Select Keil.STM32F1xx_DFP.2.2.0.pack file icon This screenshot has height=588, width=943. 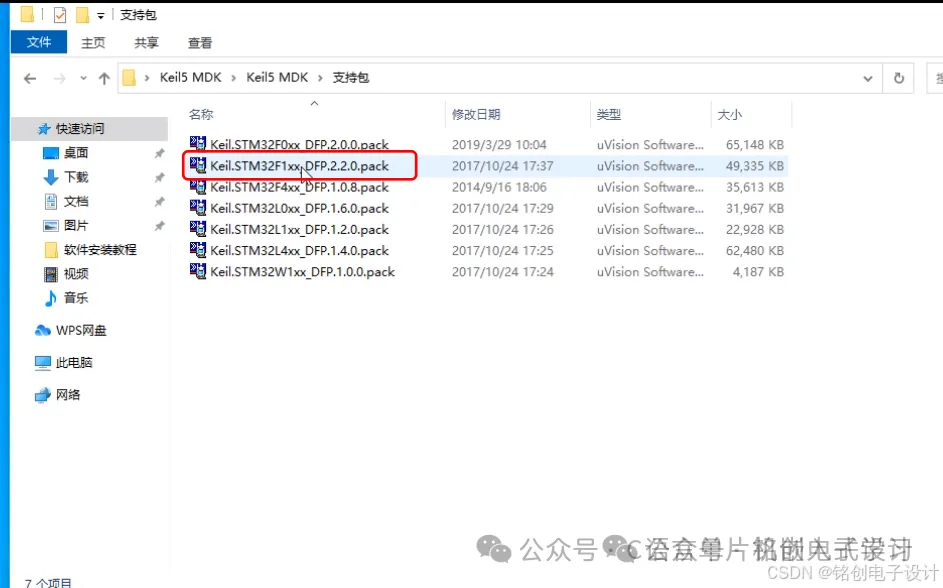[197, 165]
